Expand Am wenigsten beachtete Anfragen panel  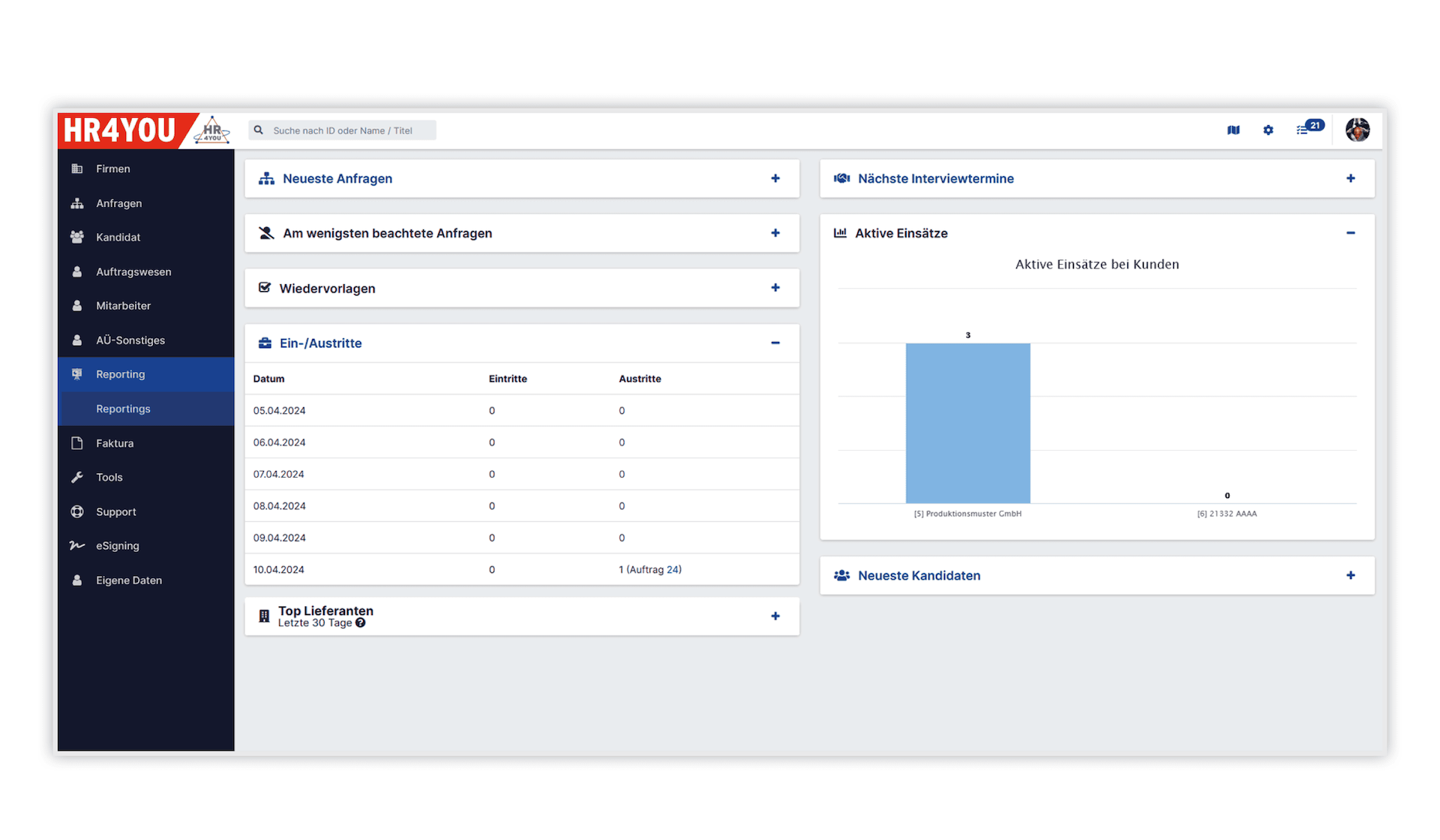(x=775, y=233)
